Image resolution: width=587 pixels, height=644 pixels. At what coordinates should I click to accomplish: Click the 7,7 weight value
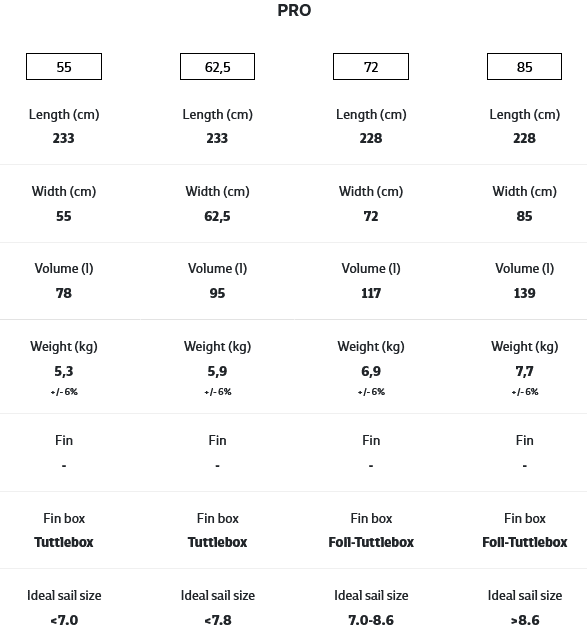coord(525,371)
